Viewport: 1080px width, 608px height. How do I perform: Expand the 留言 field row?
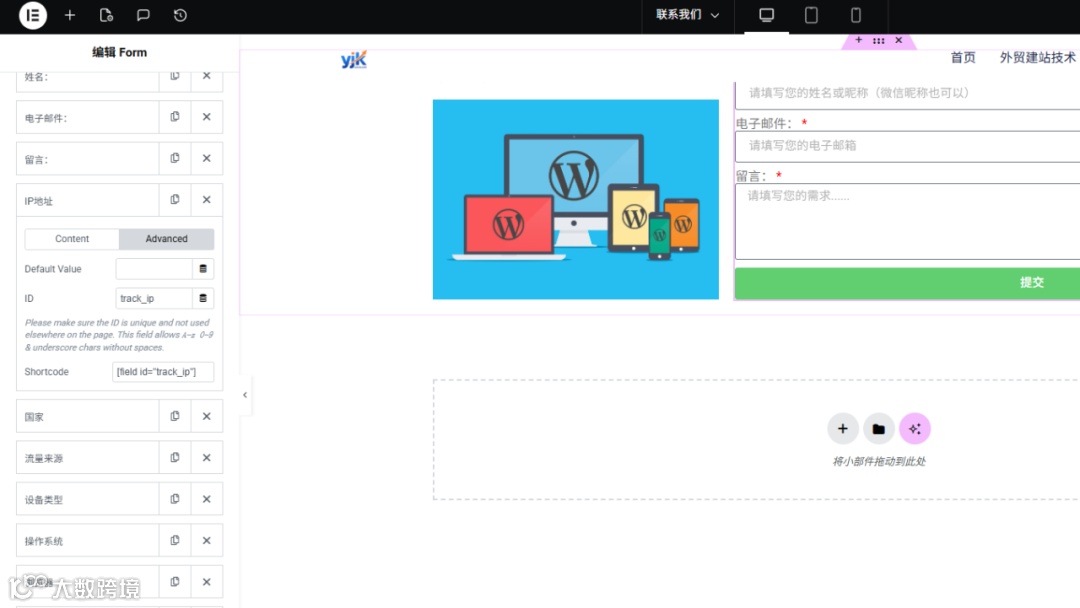[x=87, y=159]
